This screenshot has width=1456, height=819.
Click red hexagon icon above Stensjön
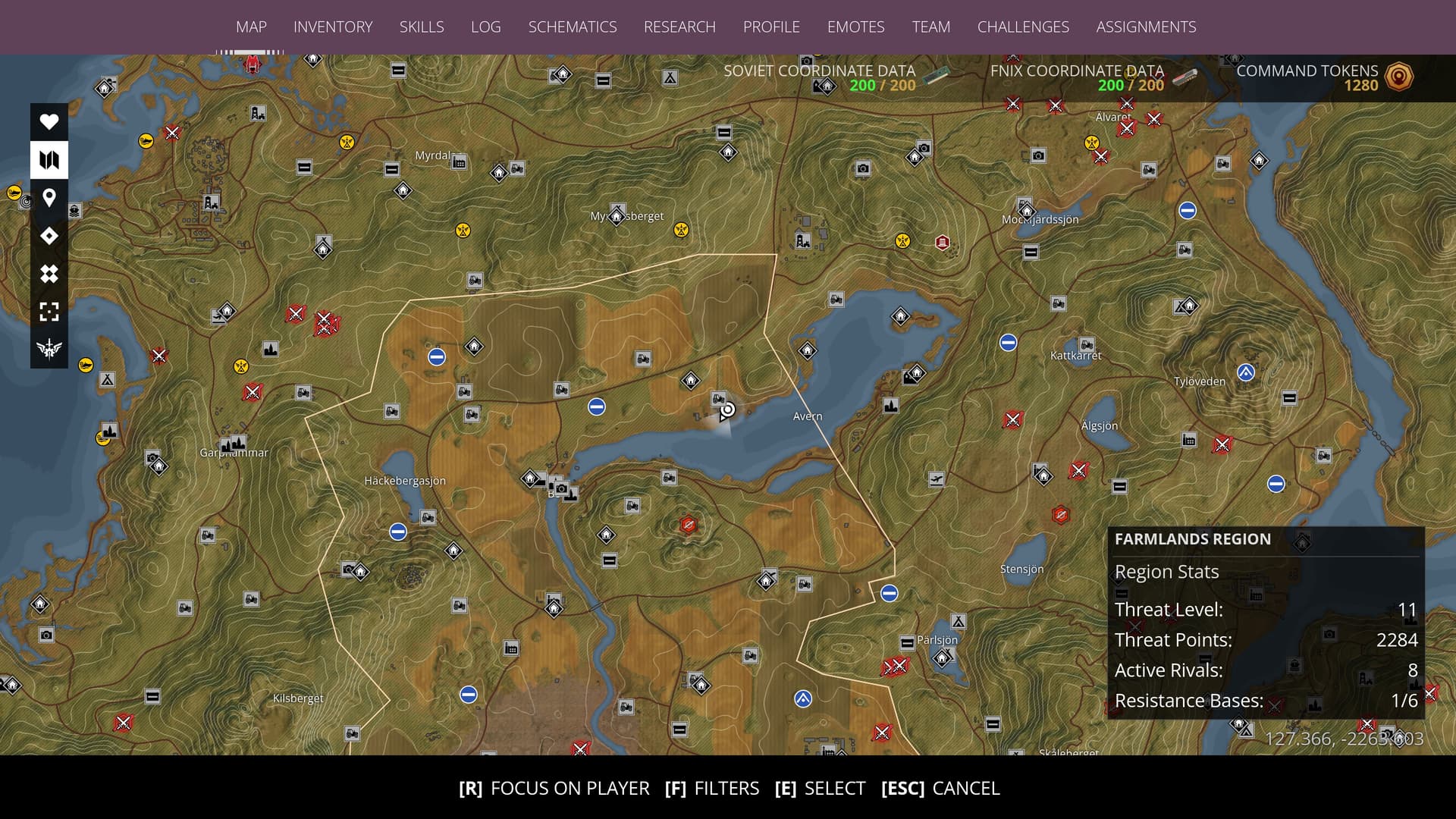pos(1061,515)
